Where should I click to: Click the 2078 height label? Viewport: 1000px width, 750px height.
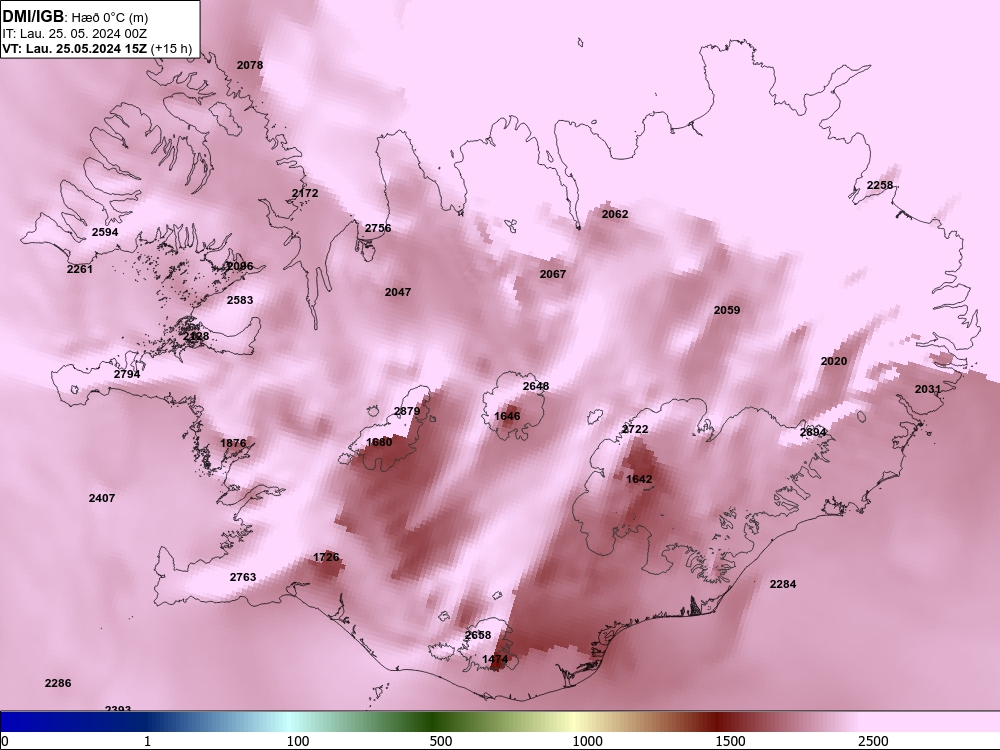pos(249,65)
